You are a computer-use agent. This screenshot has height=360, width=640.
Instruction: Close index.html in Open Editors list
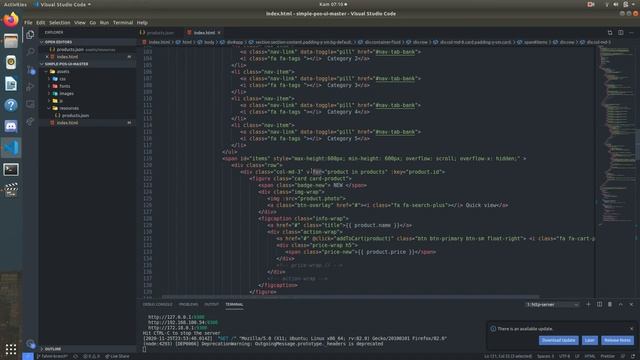coord(47,57)
